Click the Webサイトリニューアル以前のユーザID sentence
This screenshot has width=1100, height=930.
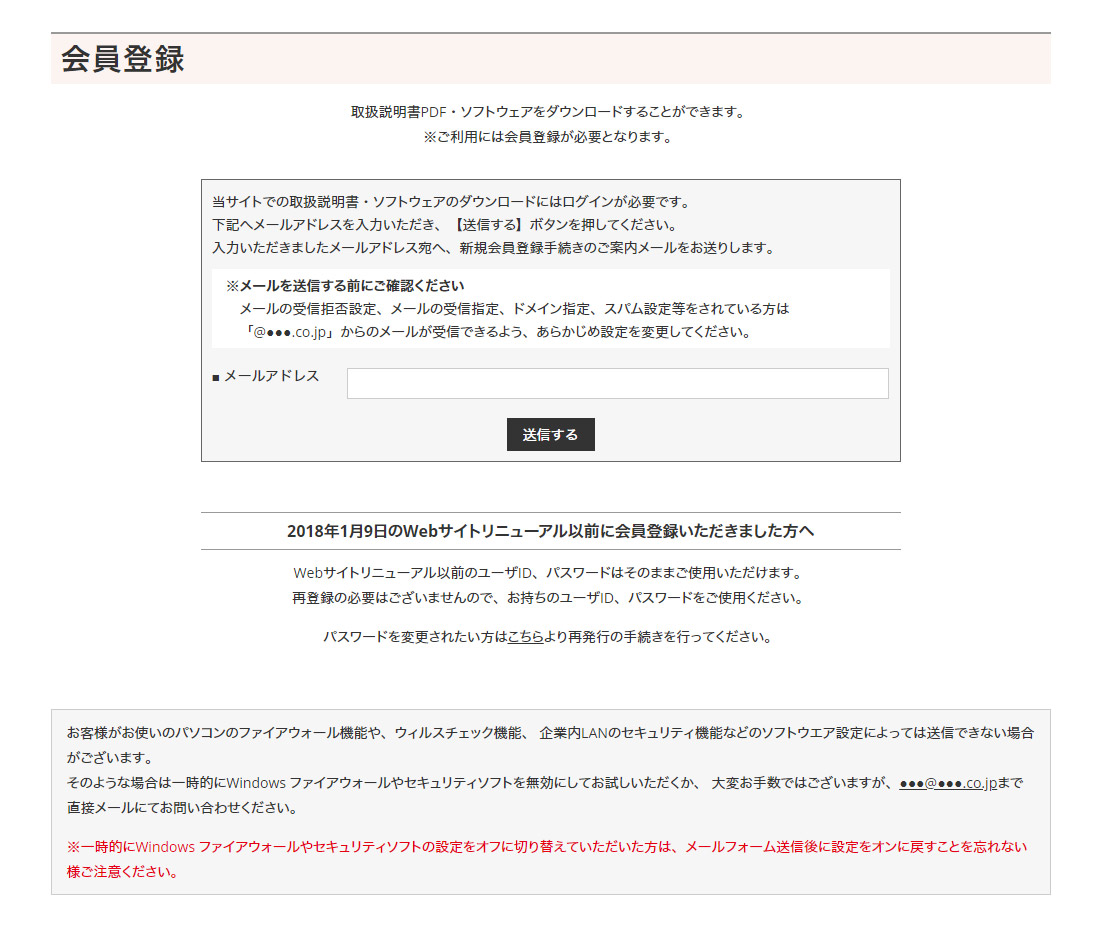click(549, 572)
